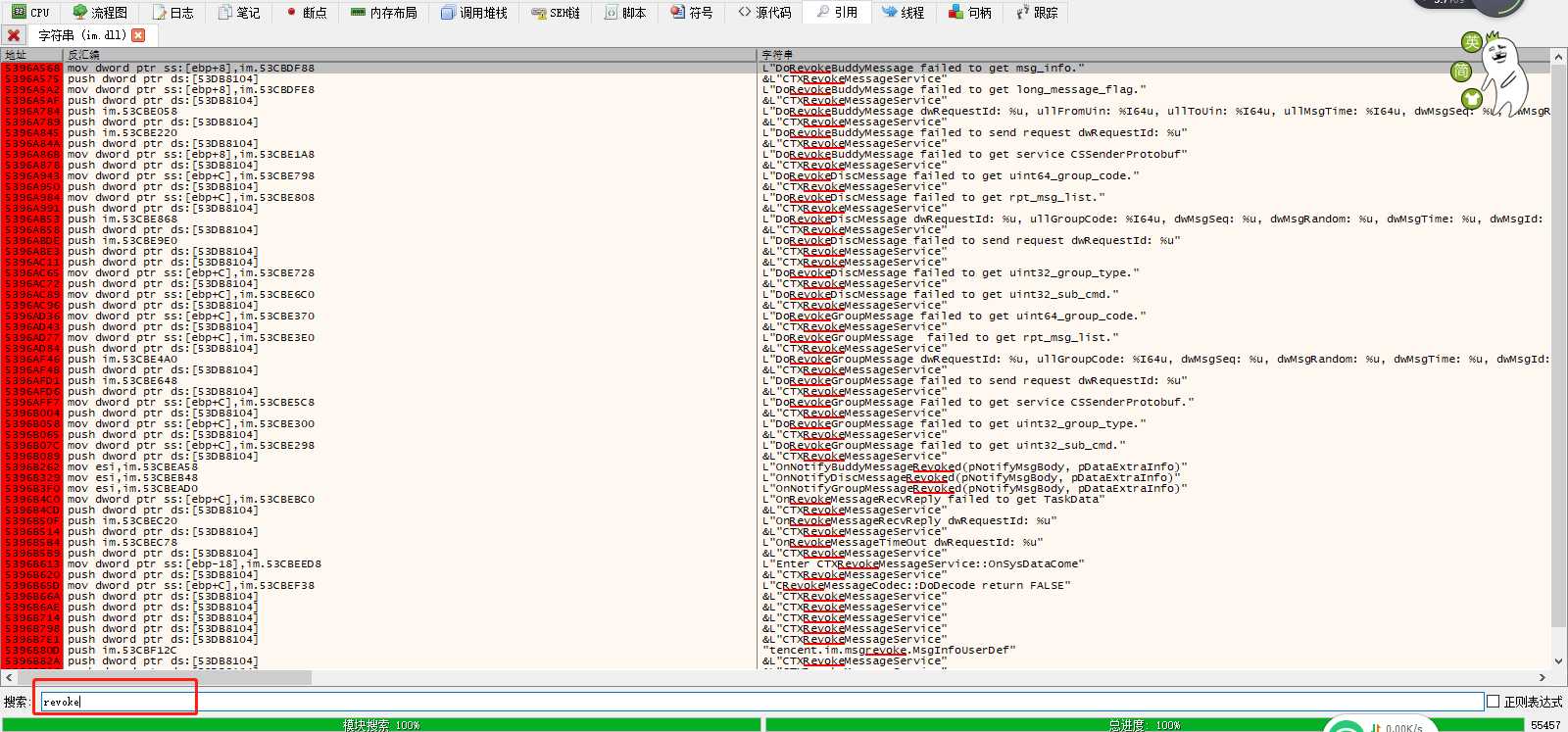The image size is (1568, 732).
Task: Select the 引用 references tab
Action: point(836,13)
